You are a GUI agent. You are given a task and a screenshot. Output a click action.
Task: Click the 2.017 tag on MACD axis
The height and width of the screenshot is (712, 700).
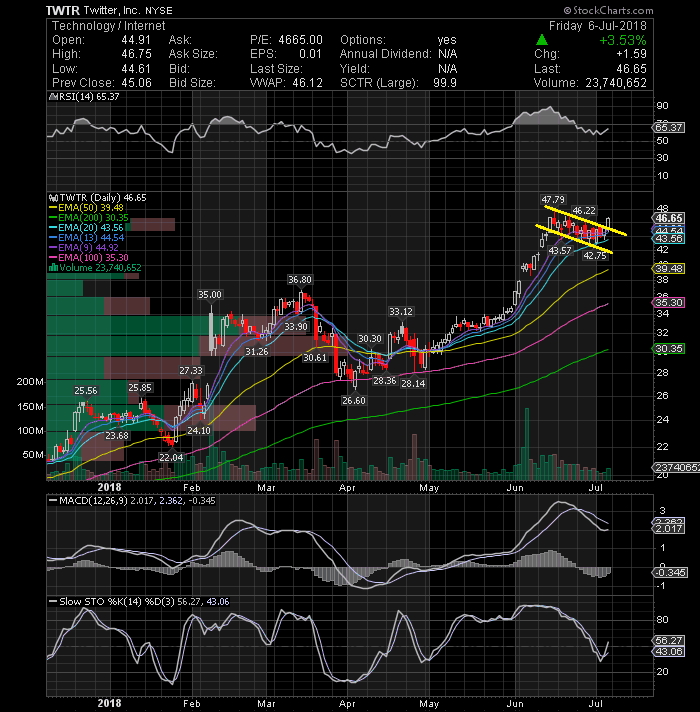(x=669, y=529)
